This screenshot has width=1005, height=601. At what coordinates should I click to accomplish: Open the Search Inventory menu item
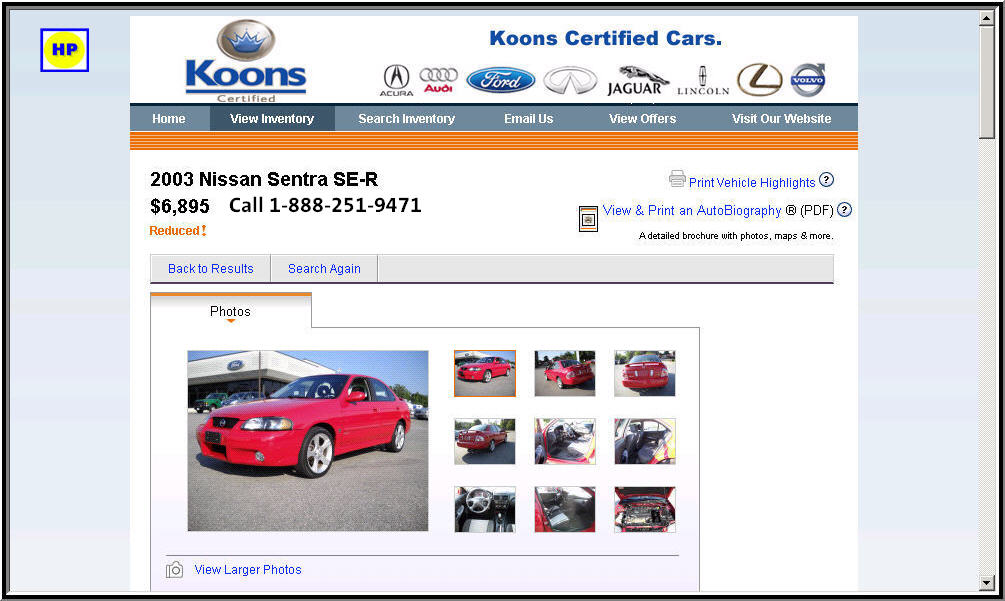coord(406,119)
